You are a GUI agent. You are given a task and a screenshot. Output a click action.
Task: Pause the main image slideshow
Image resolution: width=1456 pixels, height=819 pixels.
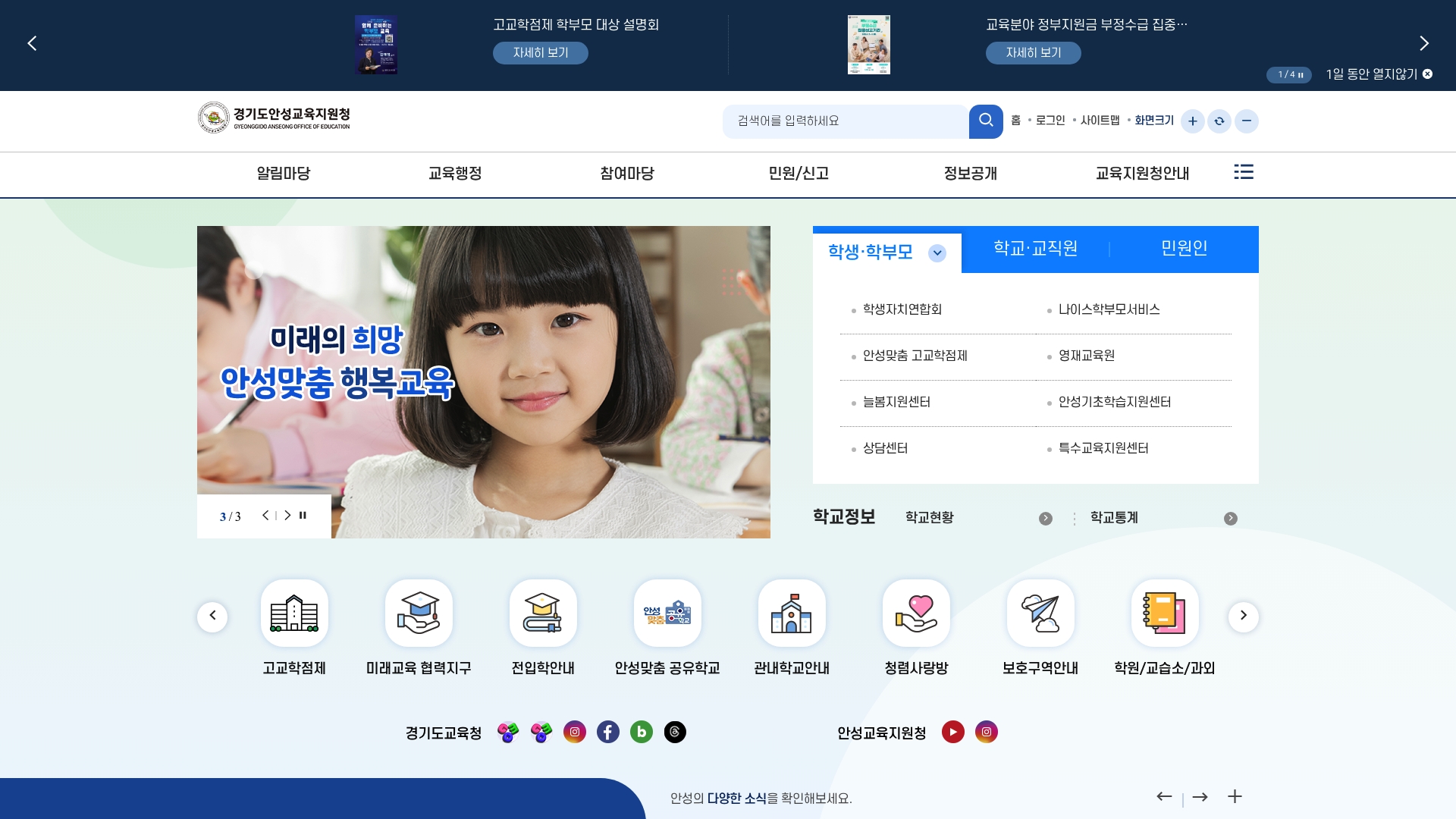303,516
